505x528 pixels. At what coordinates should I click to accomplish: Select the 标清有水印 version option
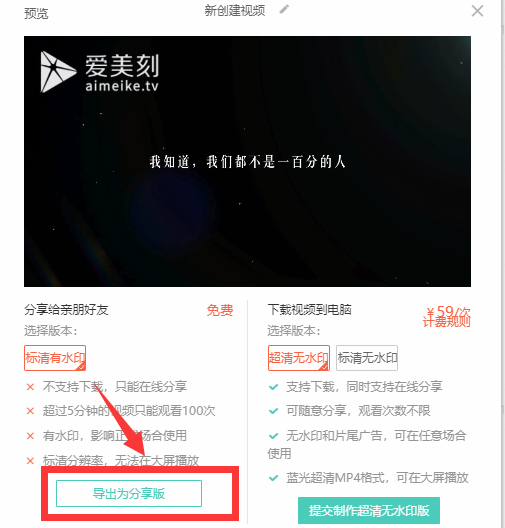55,358
